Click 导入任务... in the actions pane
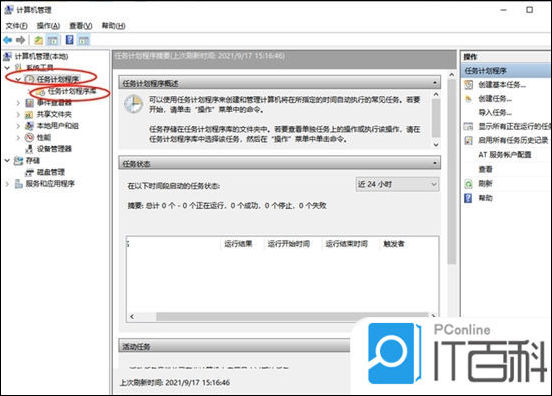 [495, 113]
